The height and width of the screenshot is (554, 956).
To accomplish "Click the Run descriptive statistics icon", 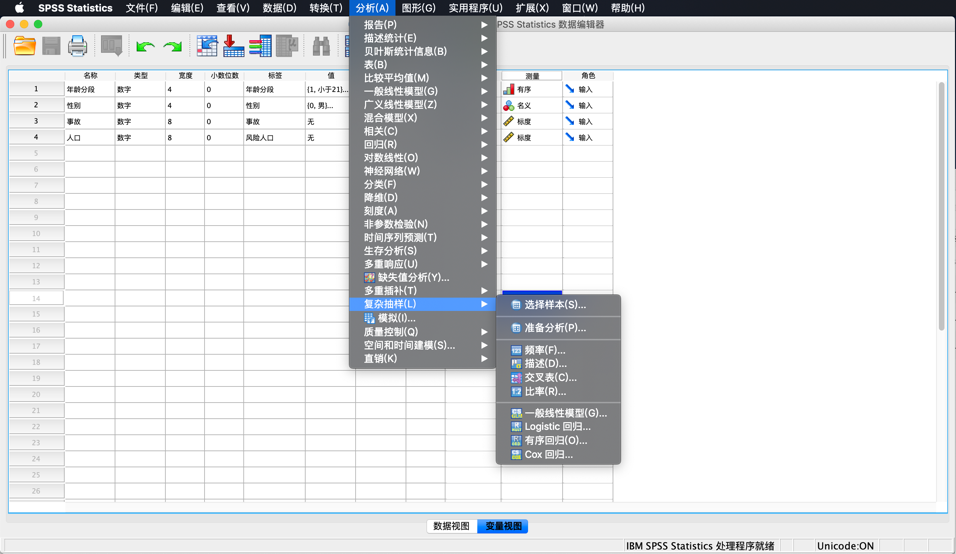I will coord(287,46).
